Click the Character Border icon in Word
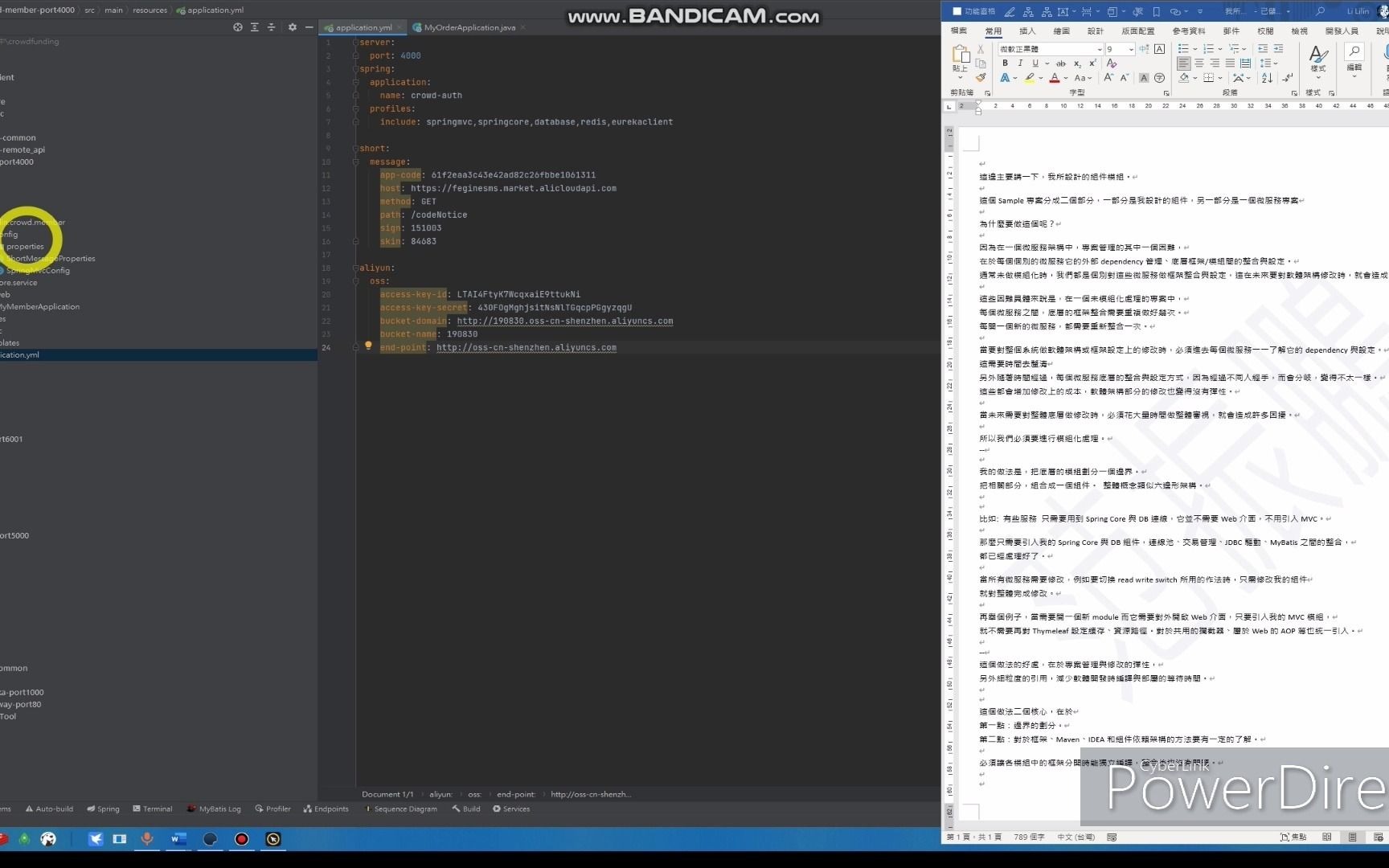The image size is (1389, 868). (x=1159, y=49)
